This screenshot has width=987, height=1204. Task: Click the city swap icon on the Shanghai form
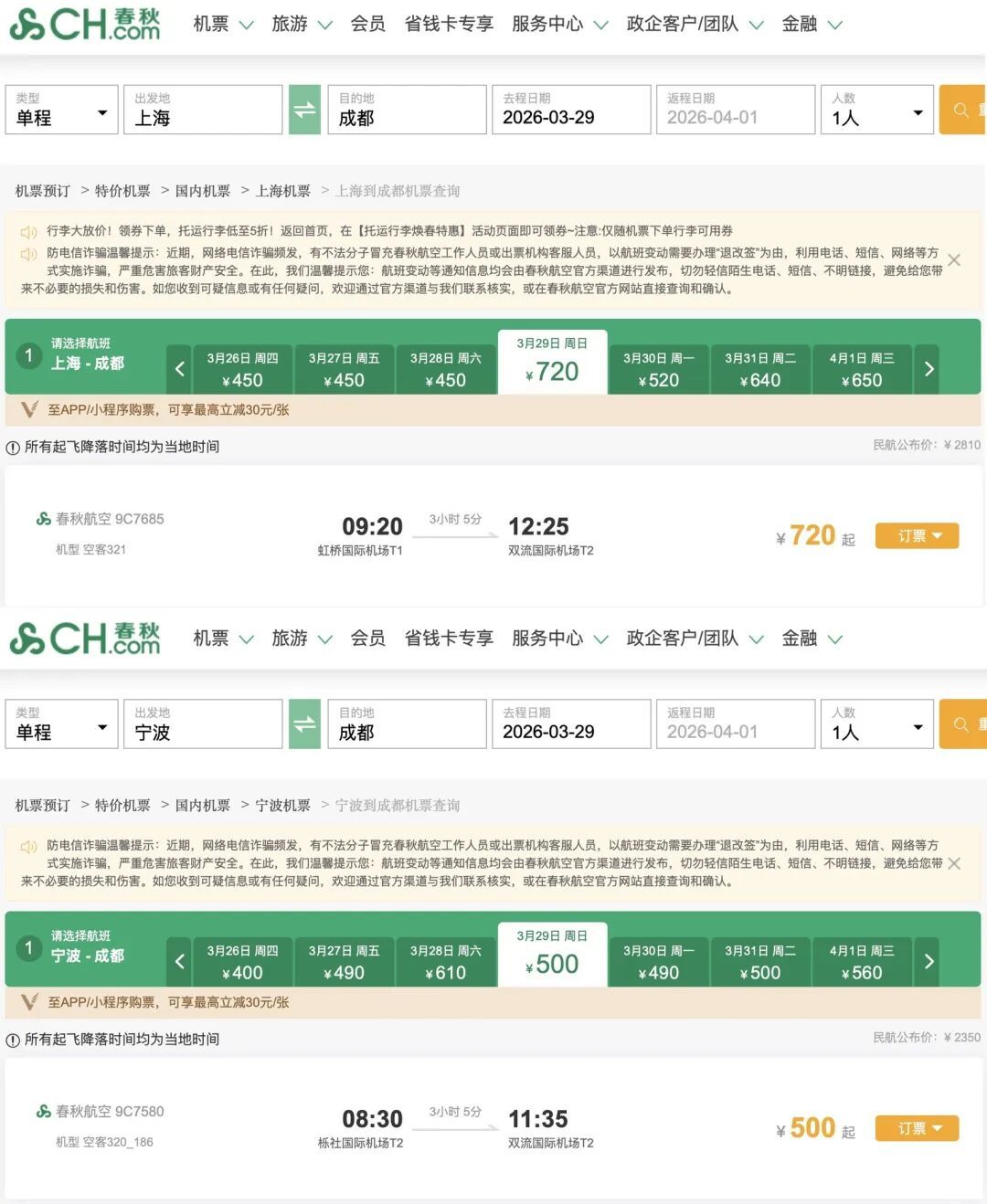[x=304, y=110]
